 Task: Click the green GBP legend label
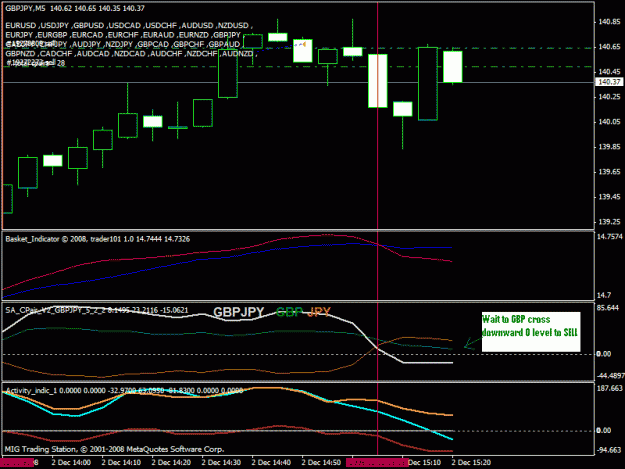pos(289,312)
